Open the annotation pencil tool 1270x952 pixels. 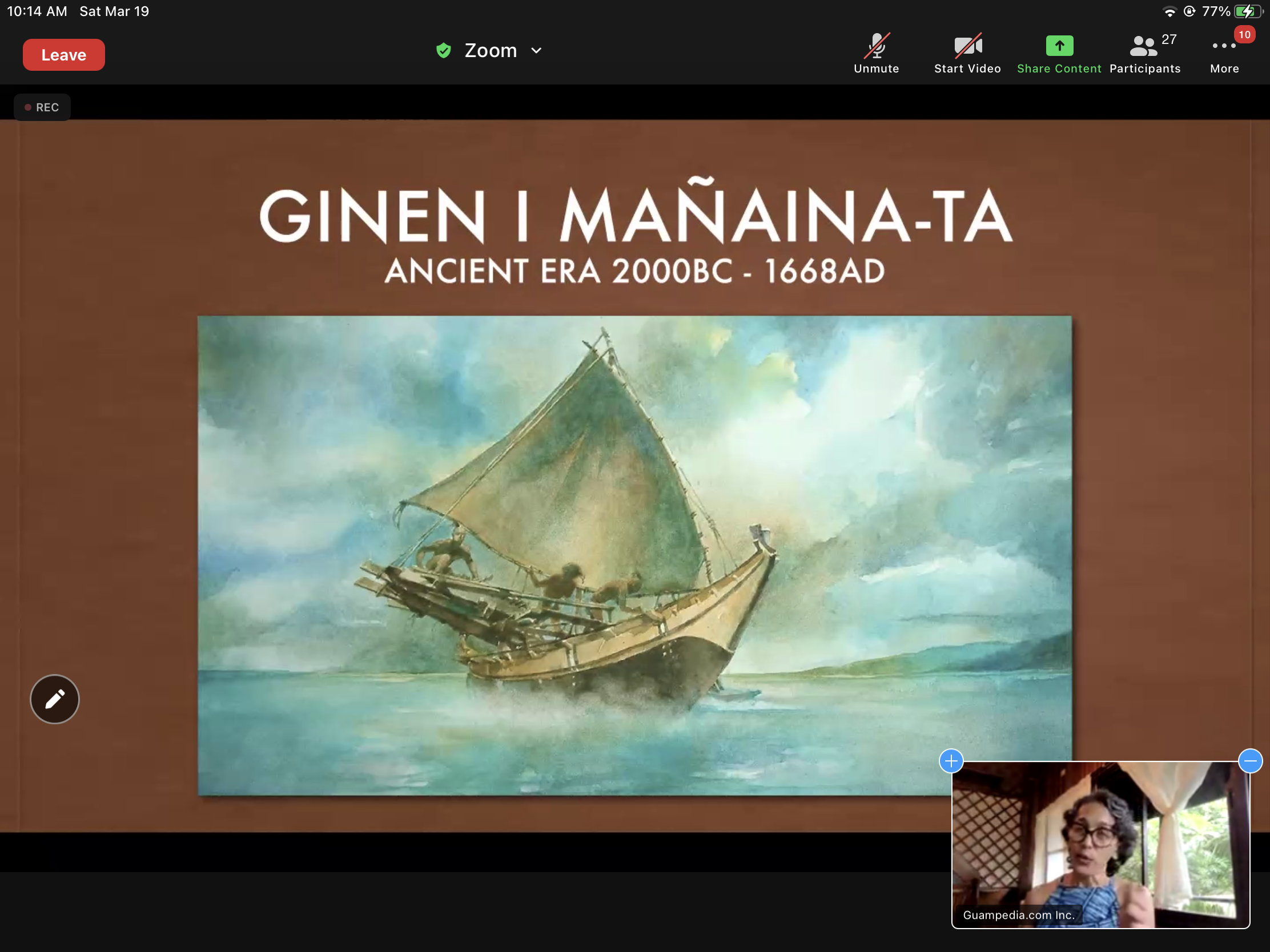(x=55, y=699)
